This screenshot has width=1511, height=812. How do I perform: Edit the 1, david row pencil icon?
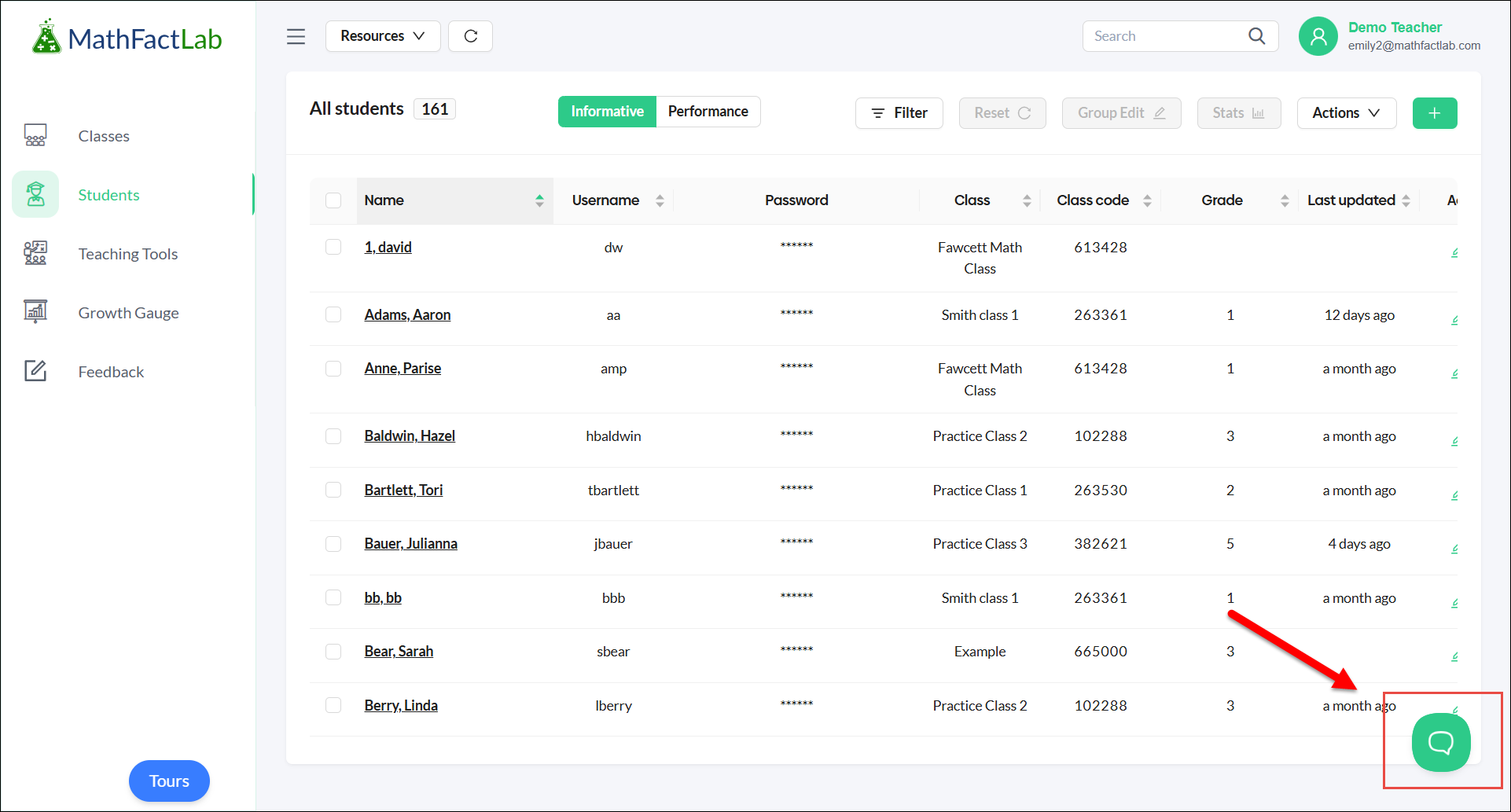pyautogui.click(x=1454, y=252)
